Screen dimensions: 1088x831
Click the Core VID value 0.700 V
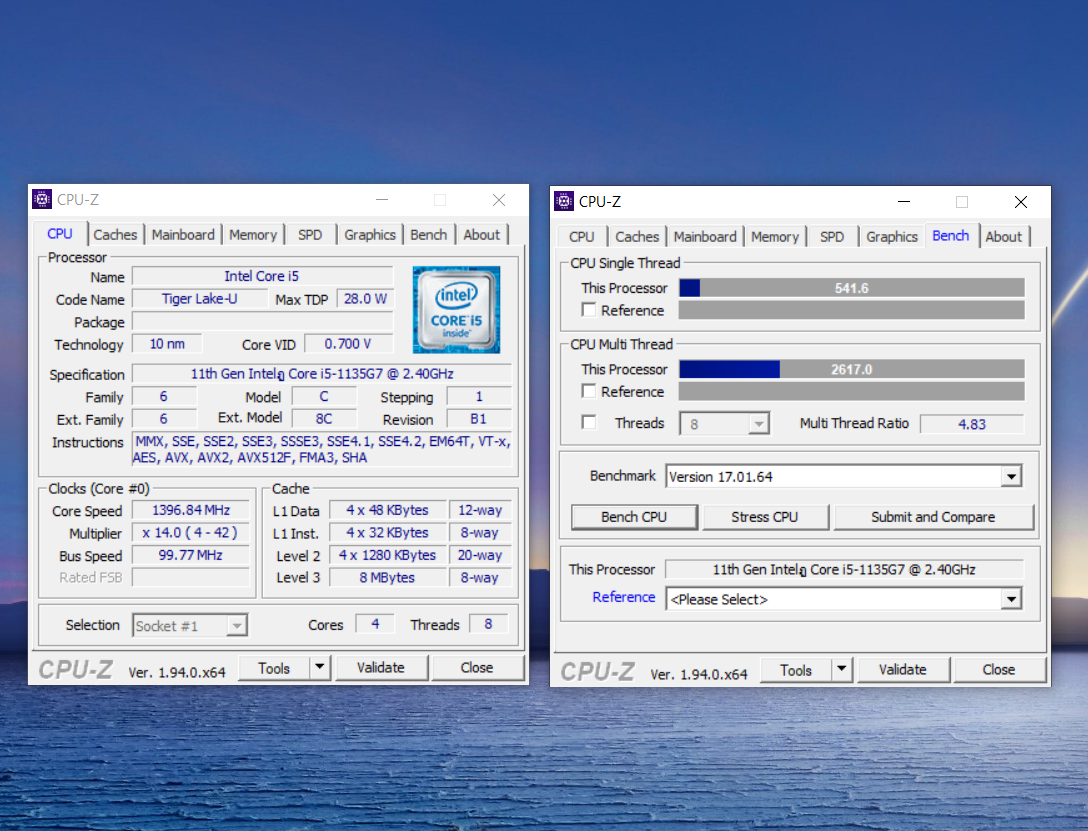(x=348, y=344)
